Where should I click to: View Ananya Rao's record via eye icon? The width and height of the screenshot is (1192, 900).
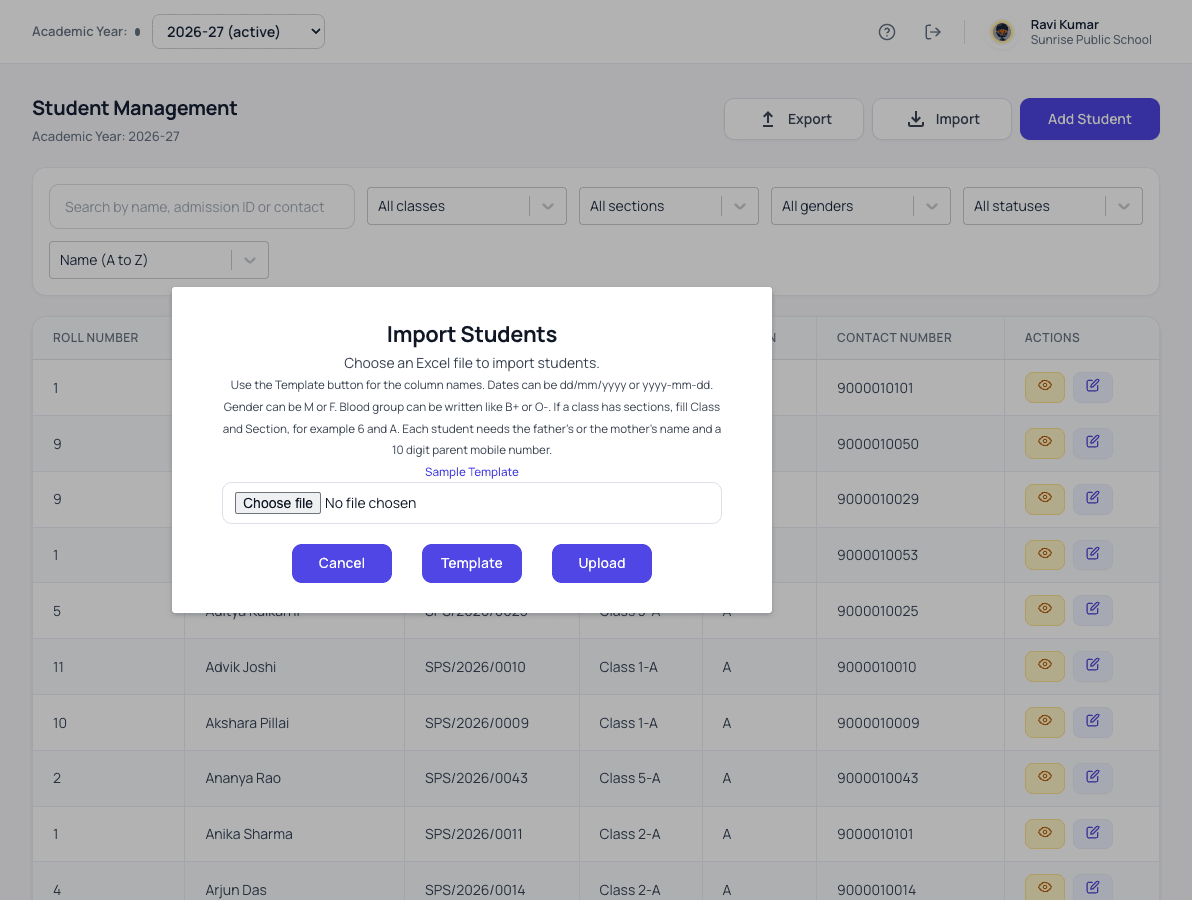(x=1045, y=778)
